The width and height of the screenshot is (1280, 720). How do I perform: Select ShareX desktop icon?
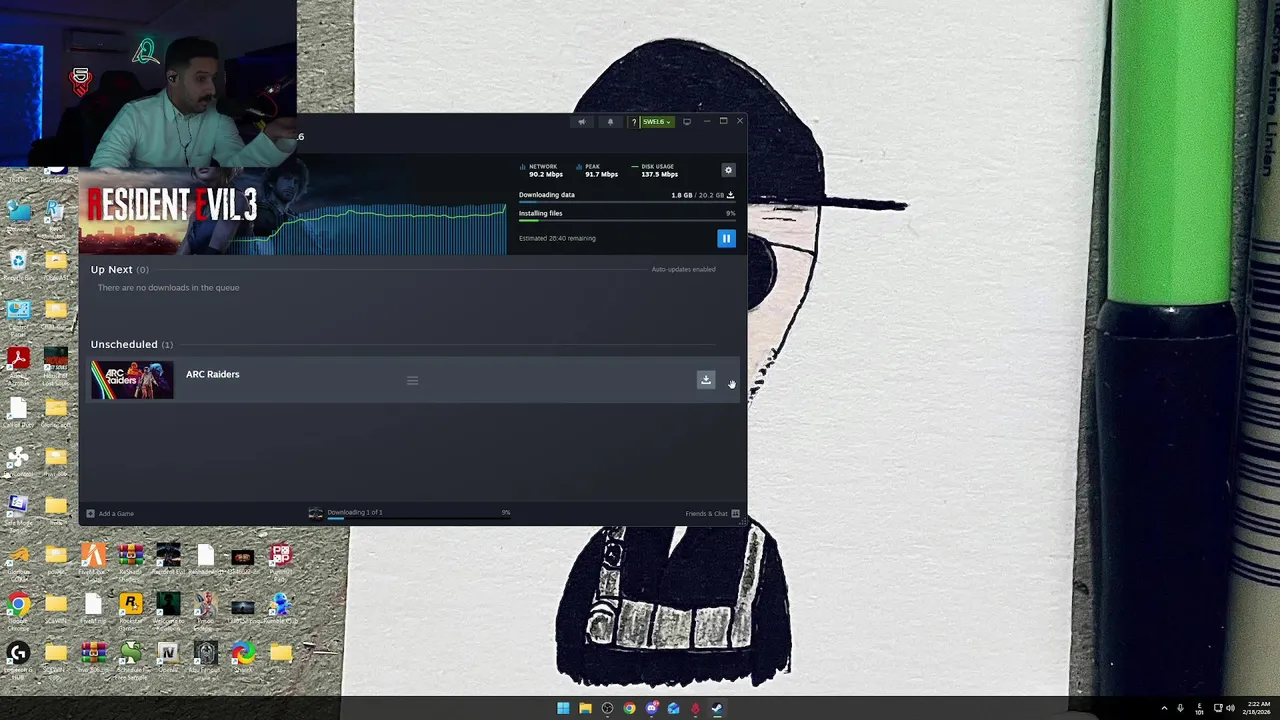(x=243, y=658)
